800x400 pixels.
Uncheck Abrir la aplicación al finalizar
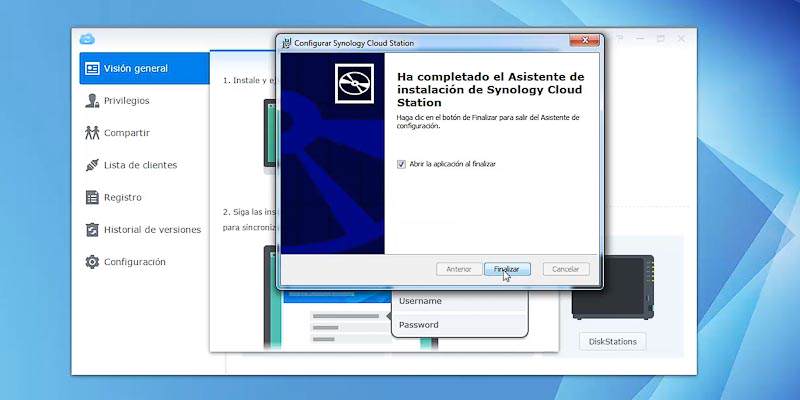[401, 164]
